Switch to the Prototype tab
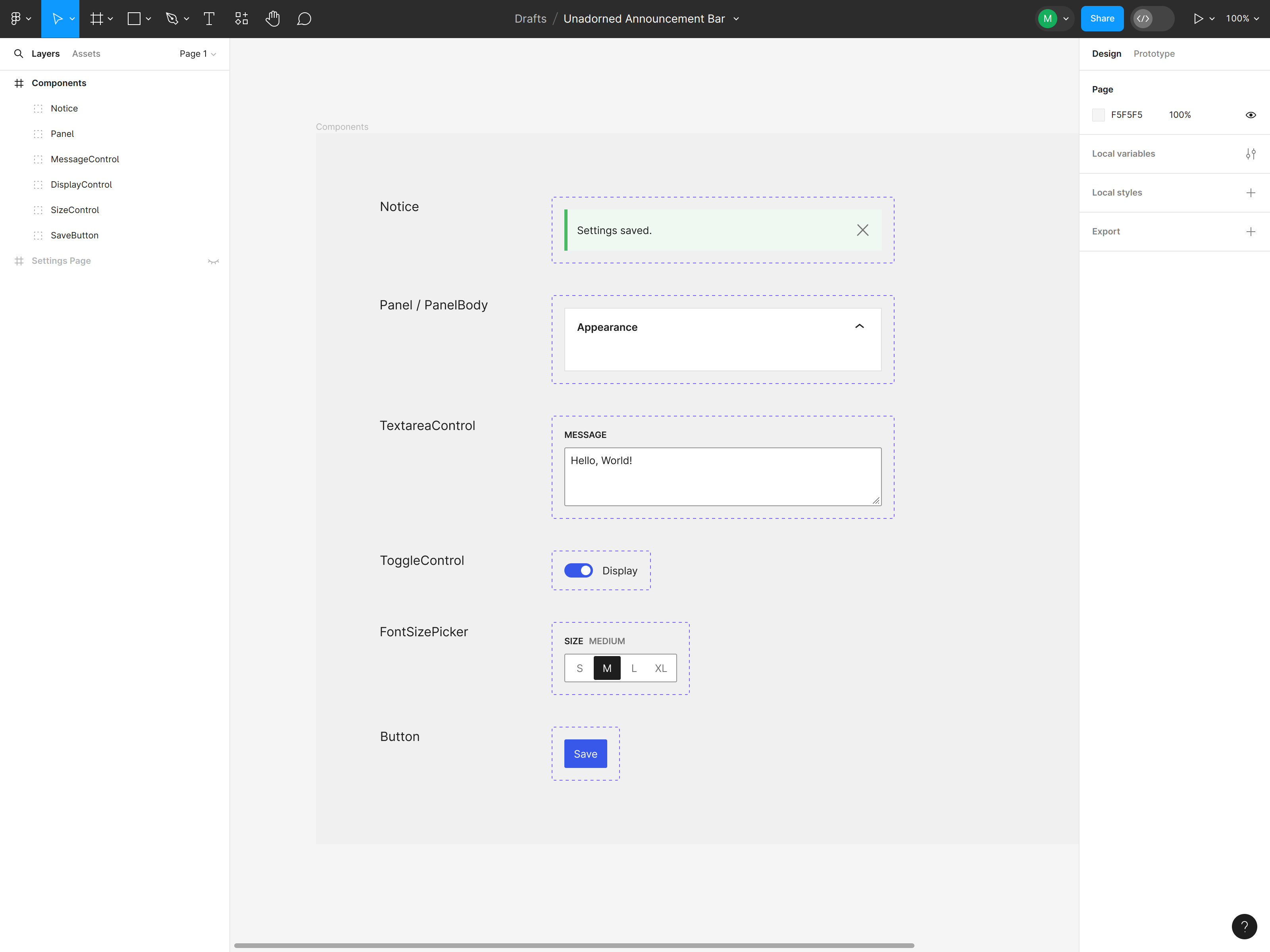The height and width of the screenshot is (952, 1270). pos(1154,54)
